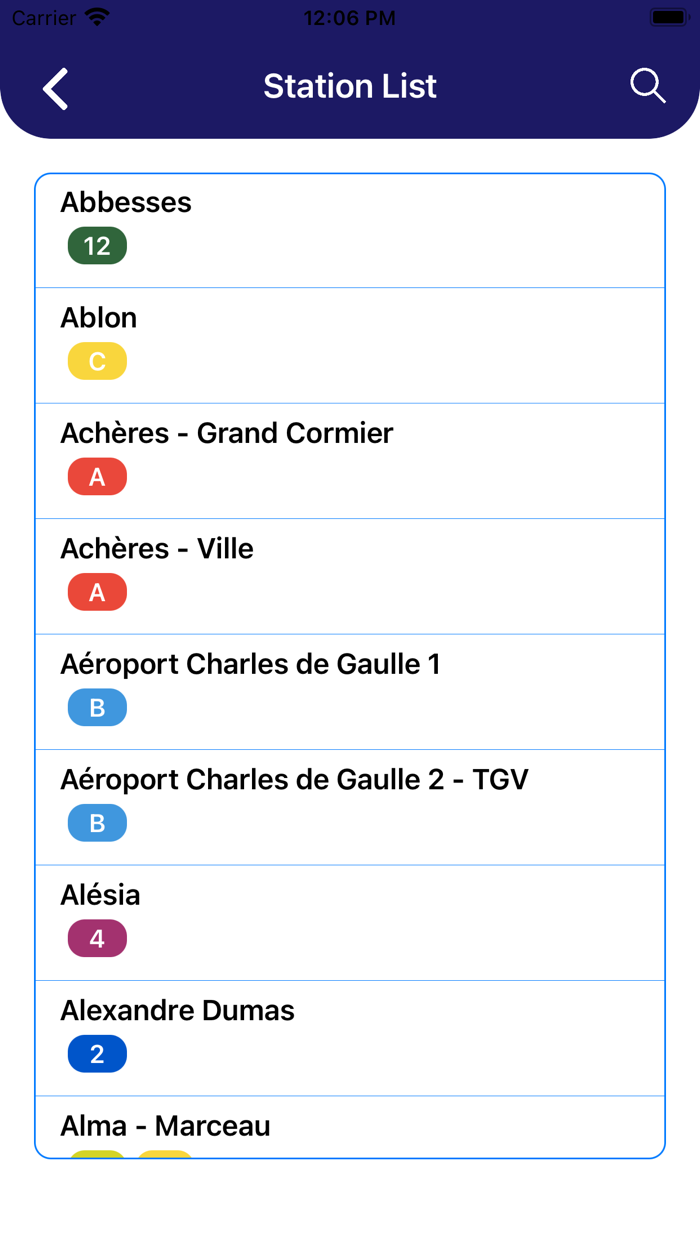Screen dimensions: 700x1244
Task: Tap Charles de Gaulle 2's B badge
Action: coord(97,823)
